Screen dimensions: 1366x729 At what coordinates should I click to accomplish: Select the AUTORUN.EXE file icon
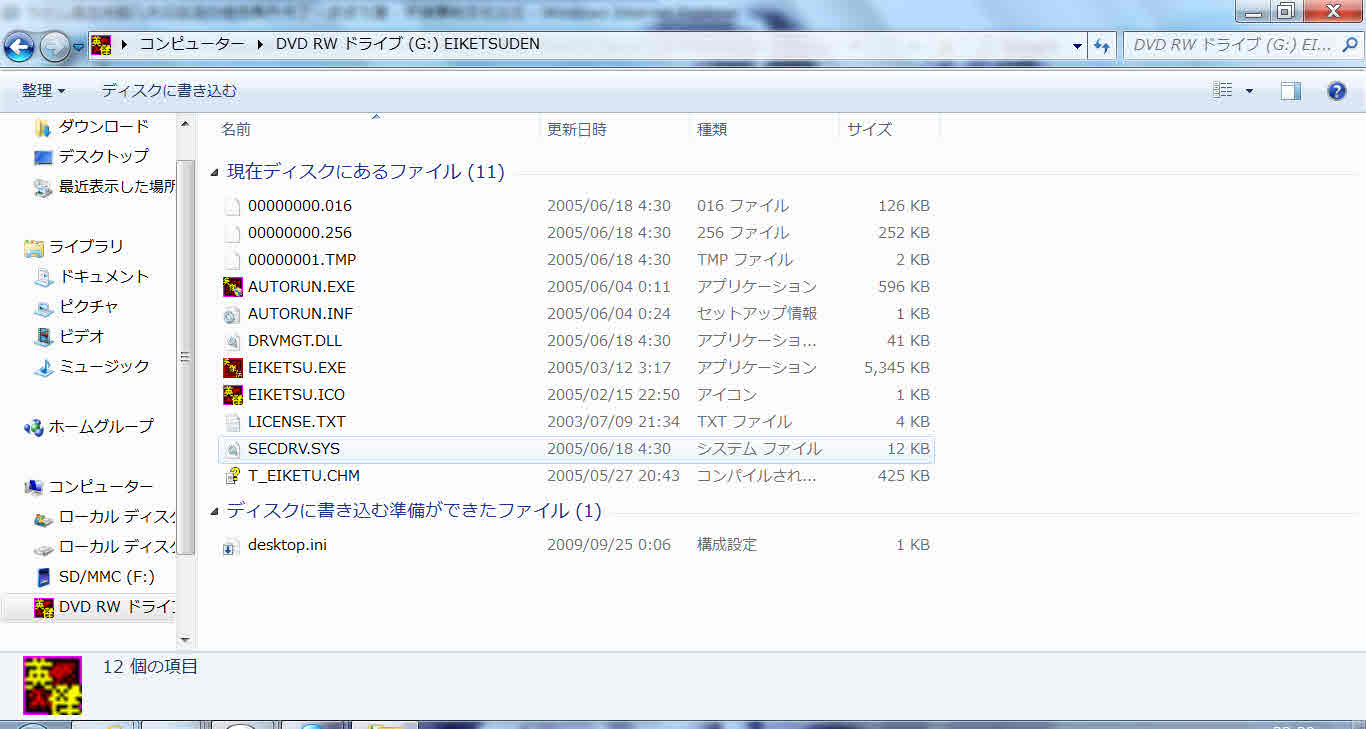[x=232, y=287]
